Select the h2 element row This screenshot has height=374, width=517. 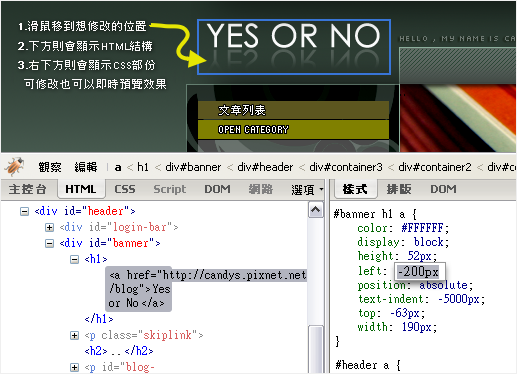tap(119, 351)
